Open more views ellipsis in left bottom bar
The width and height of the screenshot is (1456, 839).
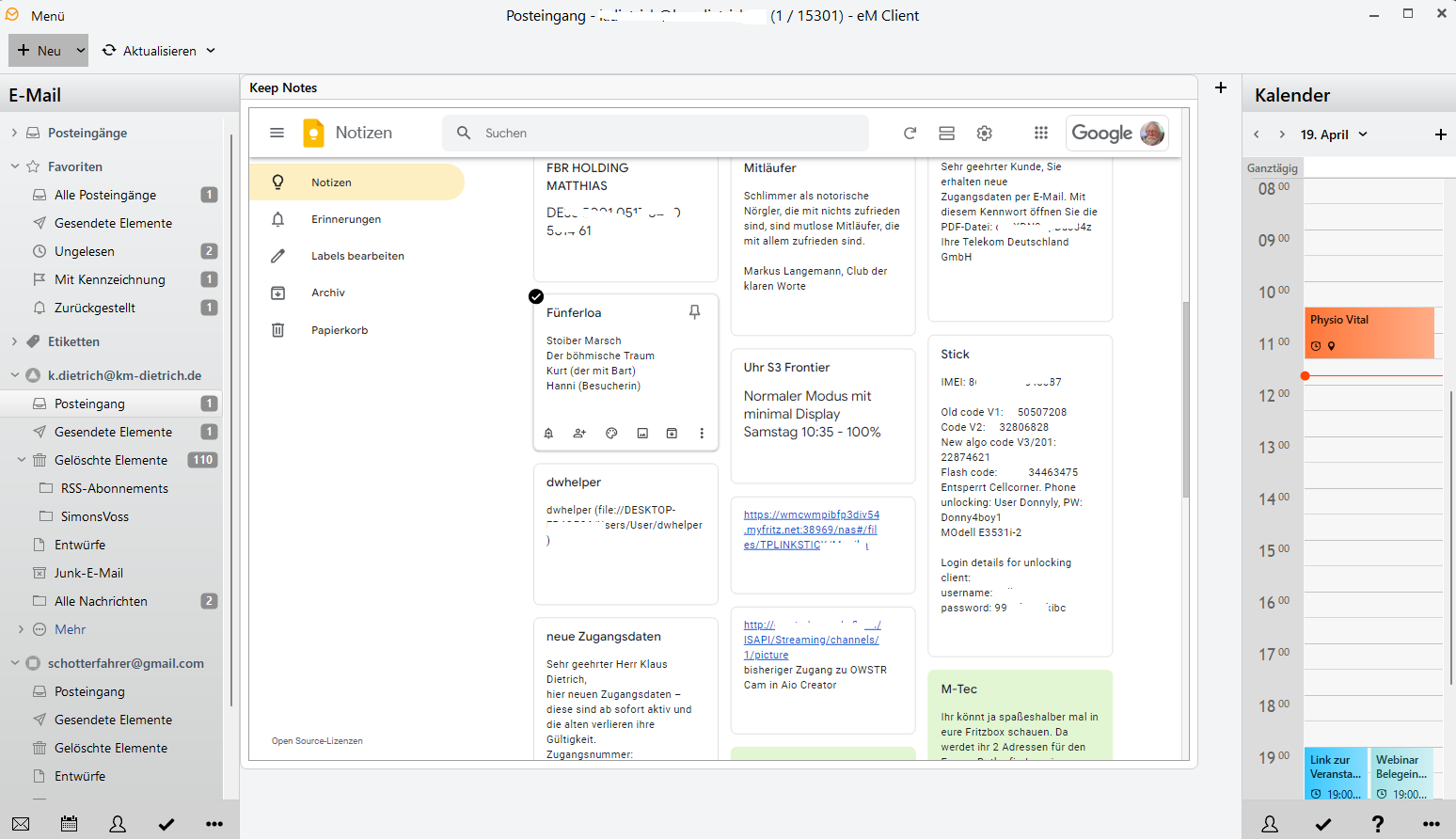click(214, 824)
